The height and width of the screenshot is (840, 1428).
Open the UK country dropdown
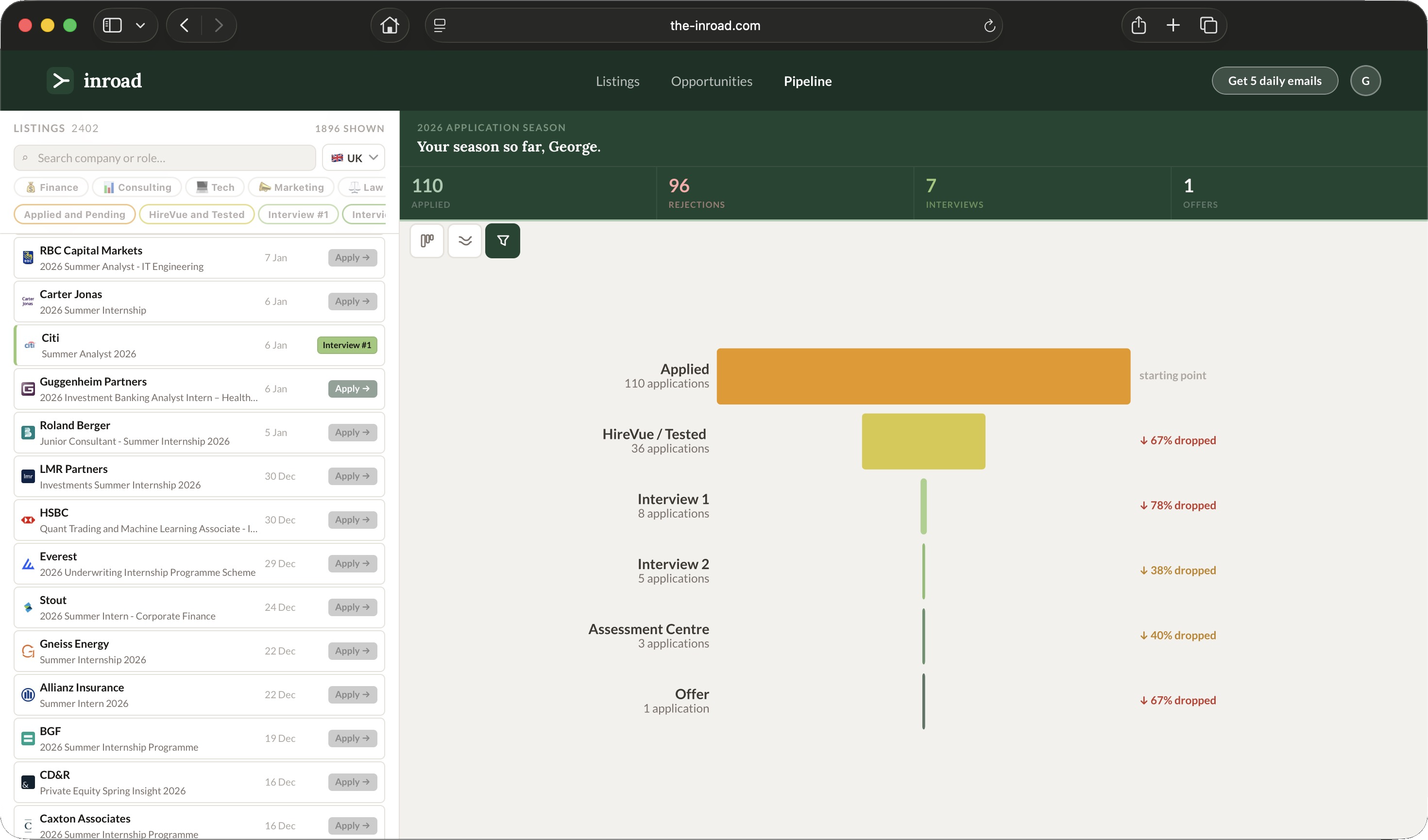354,158
